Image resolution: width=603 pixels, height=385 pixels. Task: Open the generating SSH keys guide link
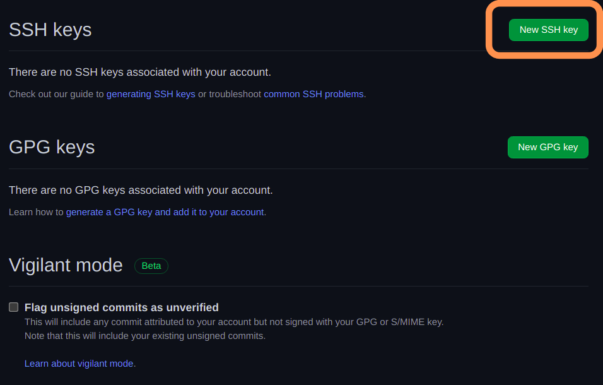click(151, 94)
